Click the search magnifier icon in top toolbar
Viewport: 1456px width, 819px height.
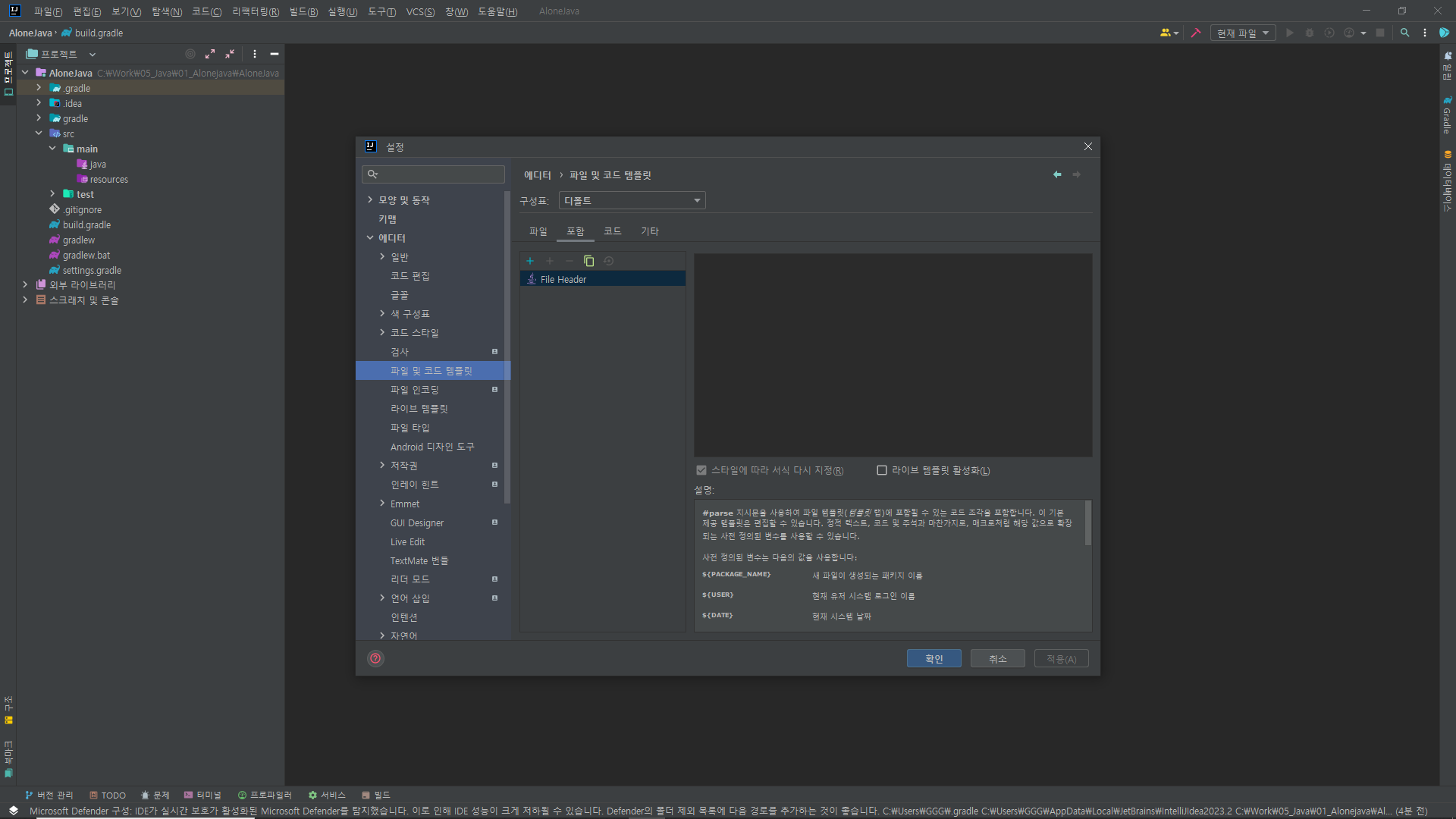click(1404, 33)
